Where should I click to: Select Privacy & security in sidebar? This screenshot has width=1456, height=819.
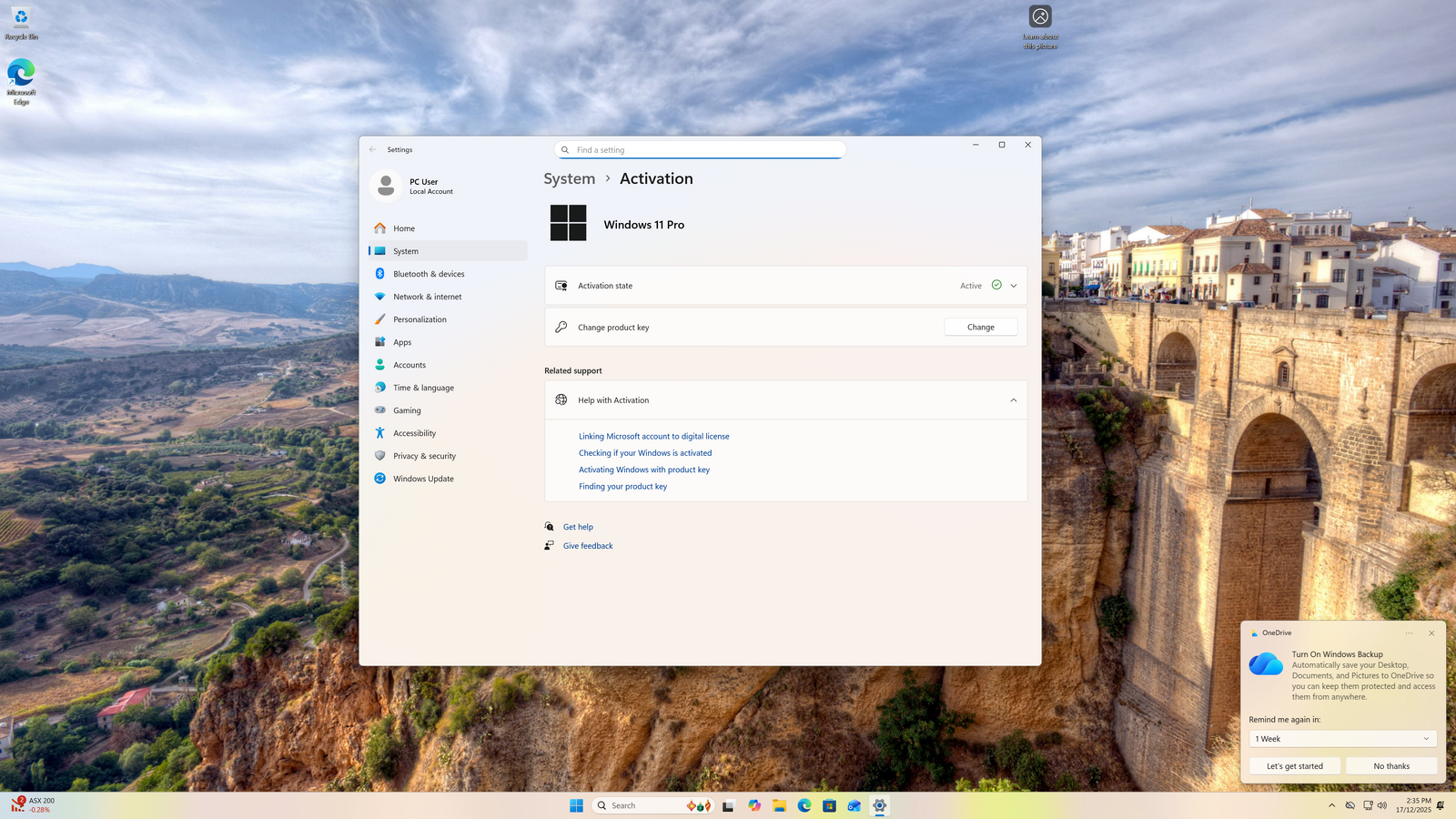(424, 456)
